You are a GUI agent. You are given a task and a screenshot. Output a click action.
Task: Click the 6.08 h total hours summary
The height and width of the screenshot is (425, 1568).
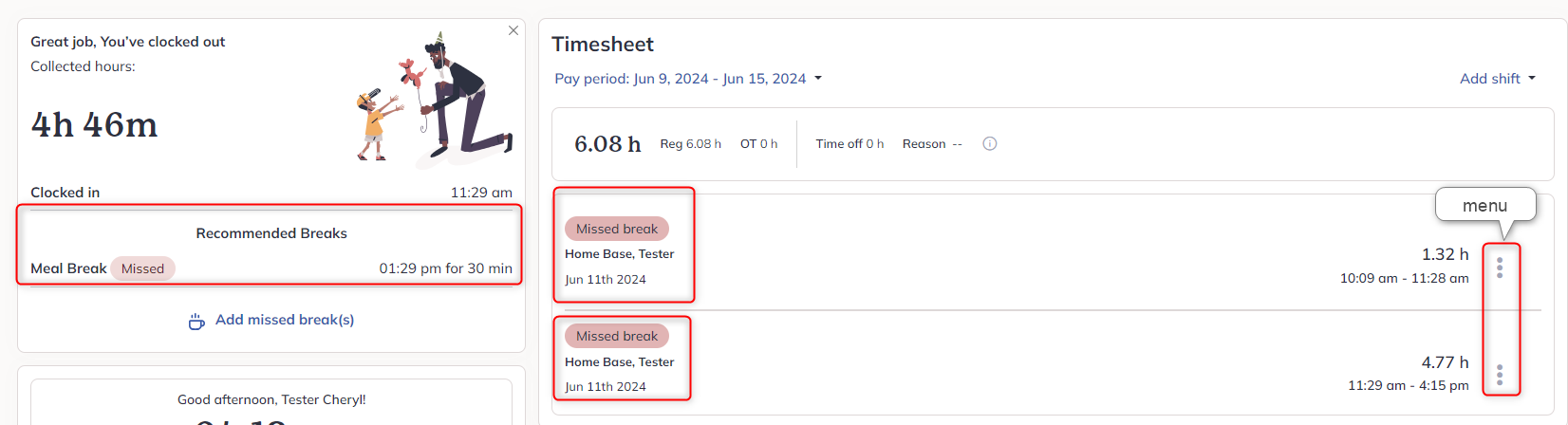click(x=607, y=144)
